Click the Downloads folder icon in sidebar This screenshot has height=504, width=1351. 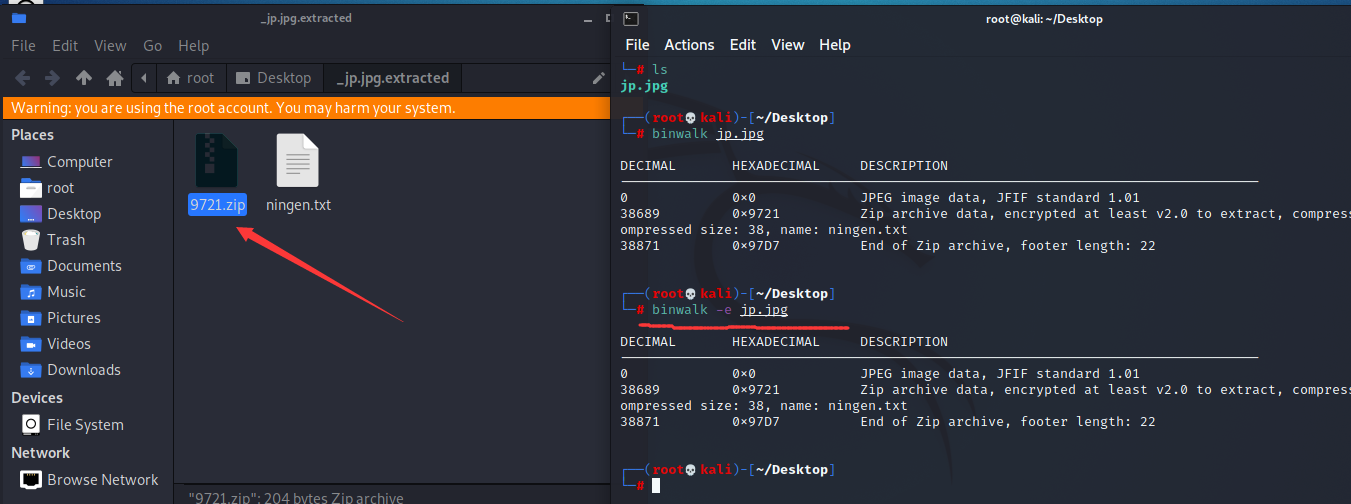(31, 370)
